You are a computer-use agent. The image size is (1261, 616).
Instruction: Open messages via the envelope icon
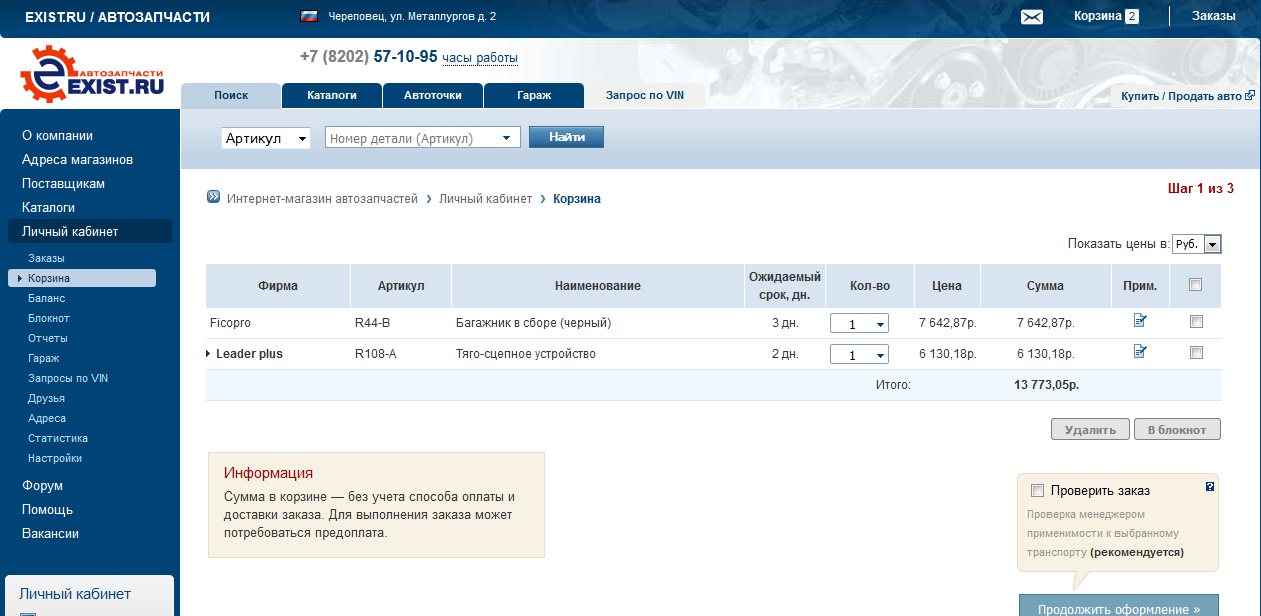(x=1032, y=17)
